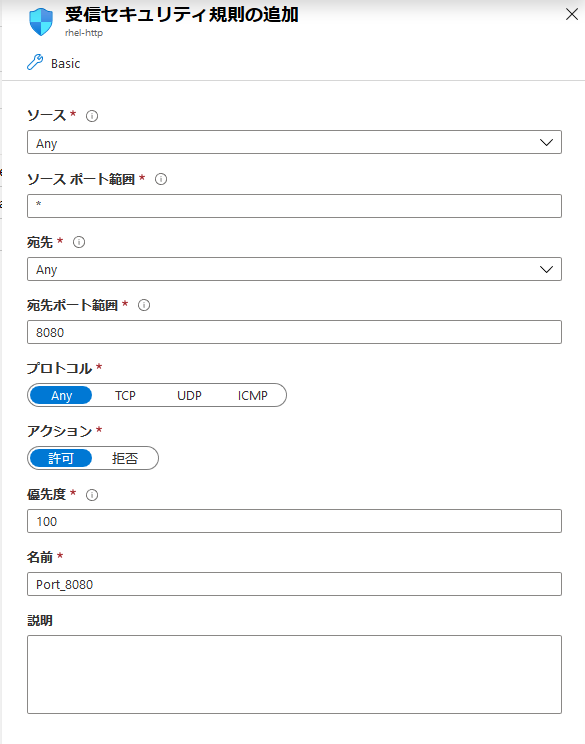This screenshot has width=585, height=744.
Task: Open the 宛先 dropdown
Action: 294,269
